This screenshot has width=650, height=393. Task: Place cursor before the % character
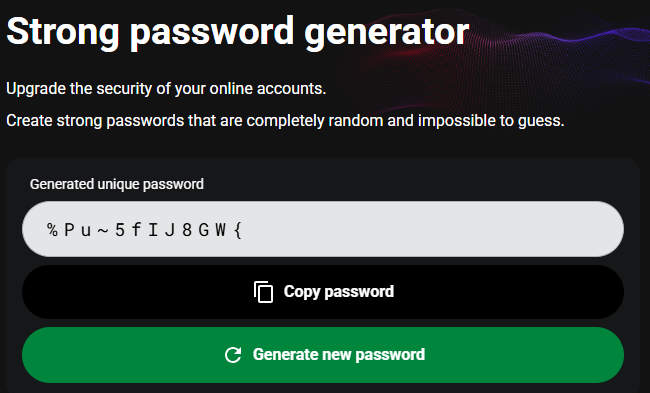coord(46,230)
